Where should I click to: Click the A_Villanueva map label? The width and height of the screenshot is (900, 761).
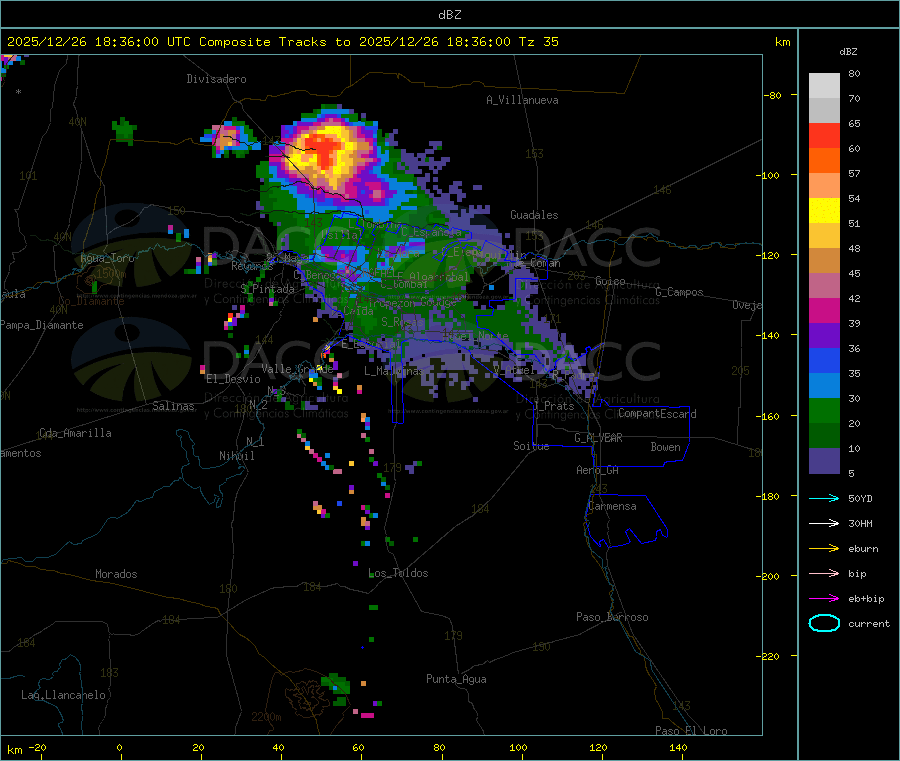point(522,100)
